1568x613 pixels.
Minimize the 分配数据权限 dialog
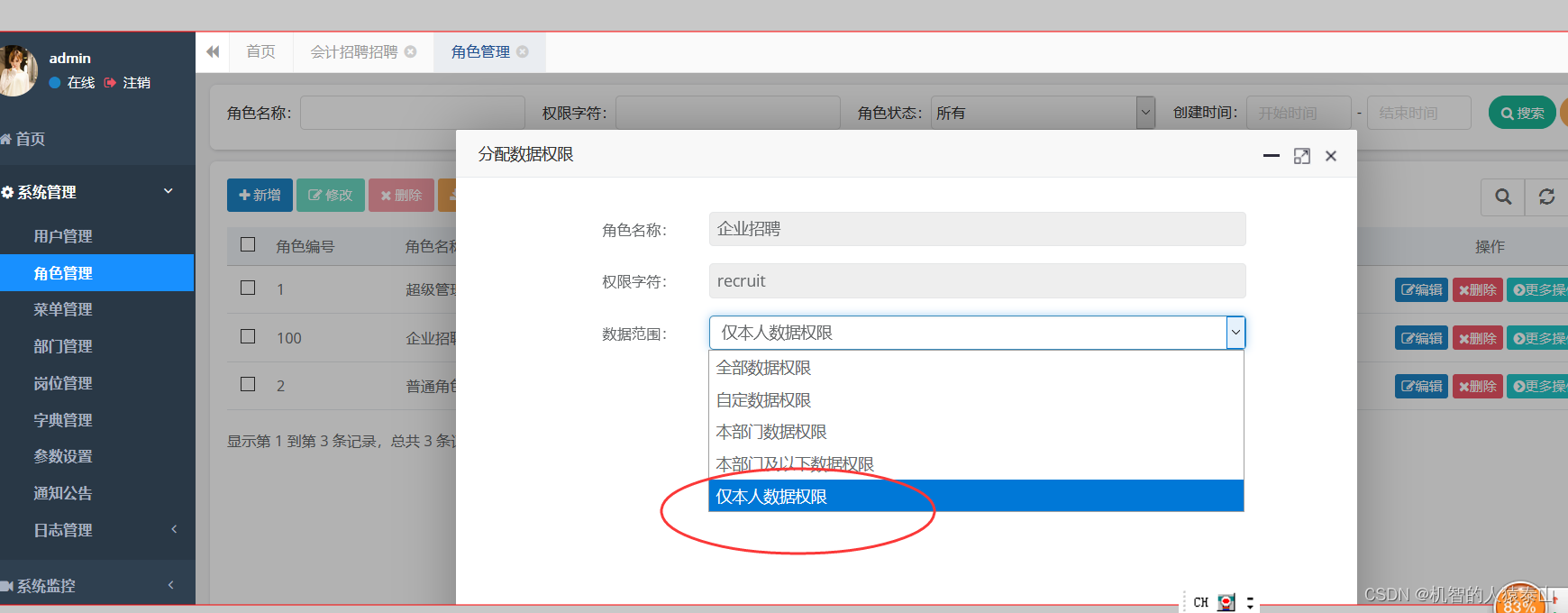click(1272, 156)
